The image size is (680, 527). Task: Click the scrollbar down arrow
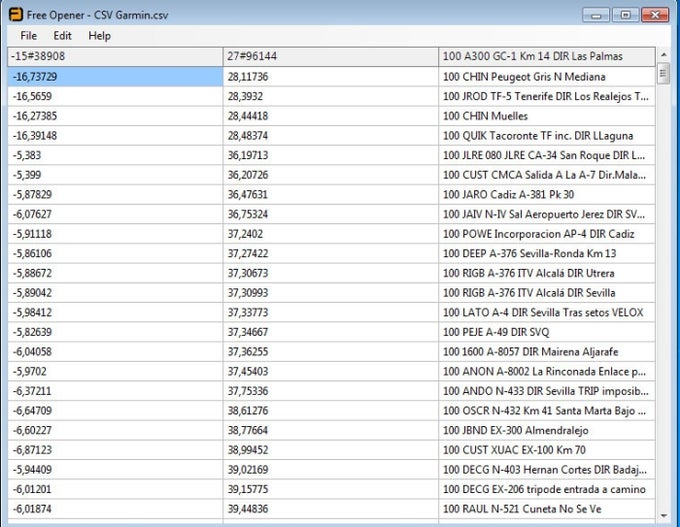point(664,516)
